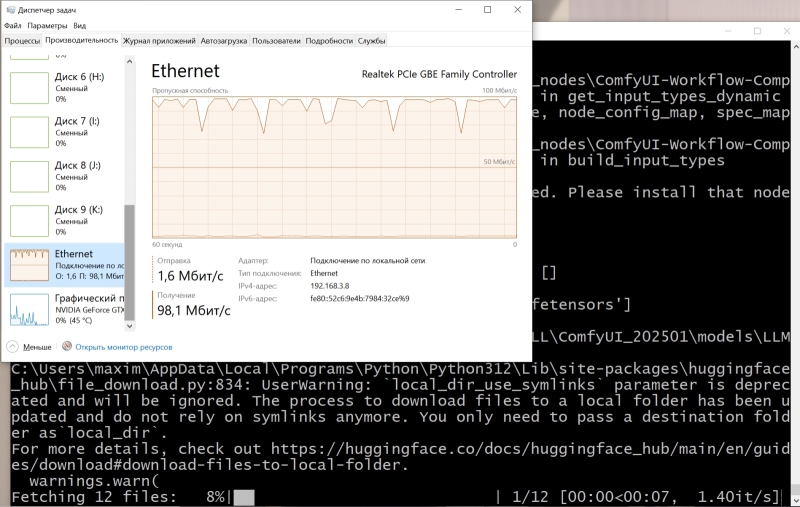This screenshot has width=800, height=507.
Task: Switch to the Автозагрузка tab
Action: pyautogui.click(x=222, y=41)
